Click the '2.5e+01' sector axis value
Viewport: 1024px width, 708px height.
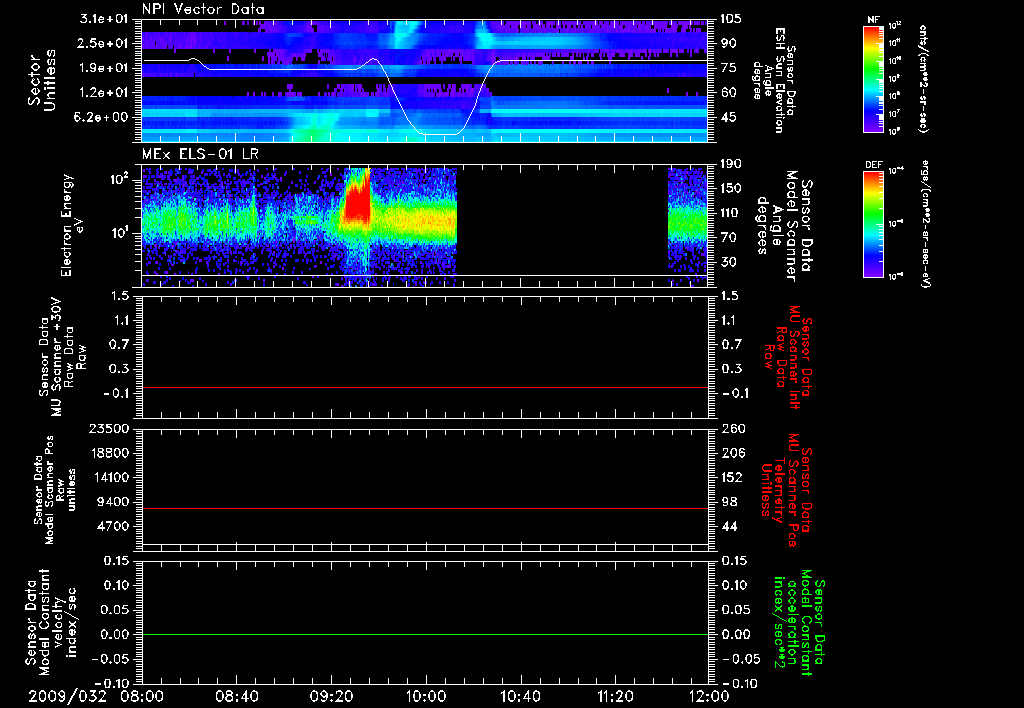[103, 43]
